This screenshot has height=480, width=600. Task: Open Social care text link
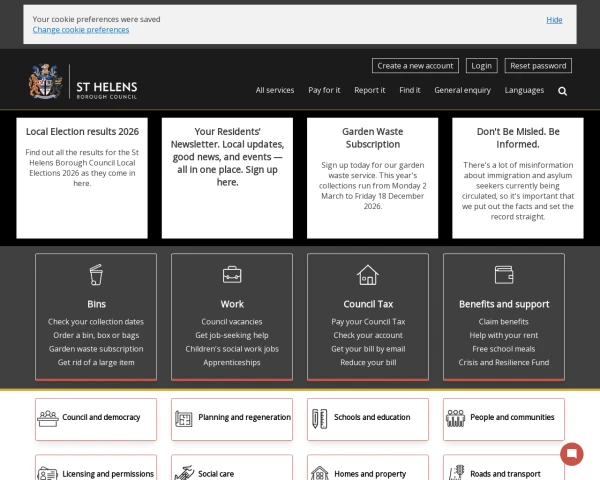[x=216, y=474]
